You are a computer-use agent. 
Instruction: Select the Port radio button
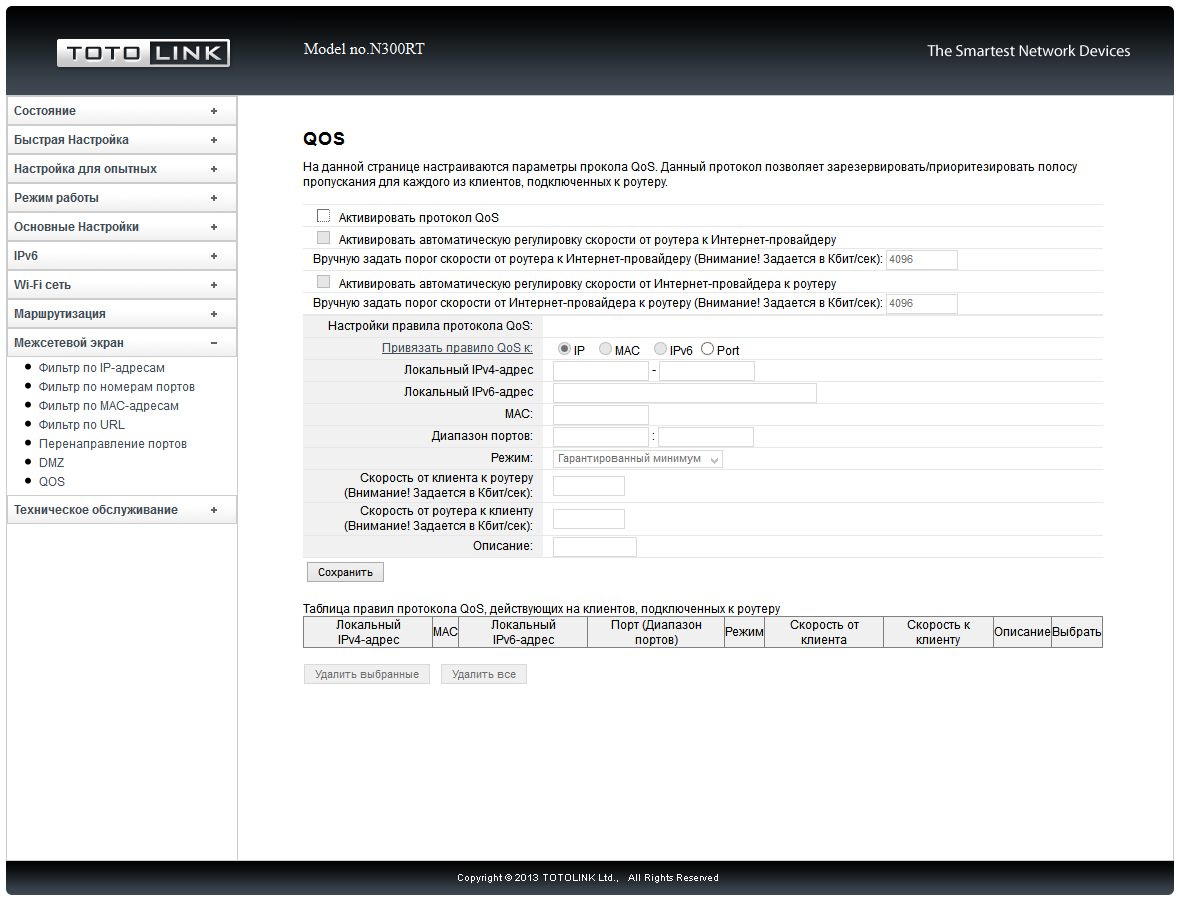[x=707, y=348]
